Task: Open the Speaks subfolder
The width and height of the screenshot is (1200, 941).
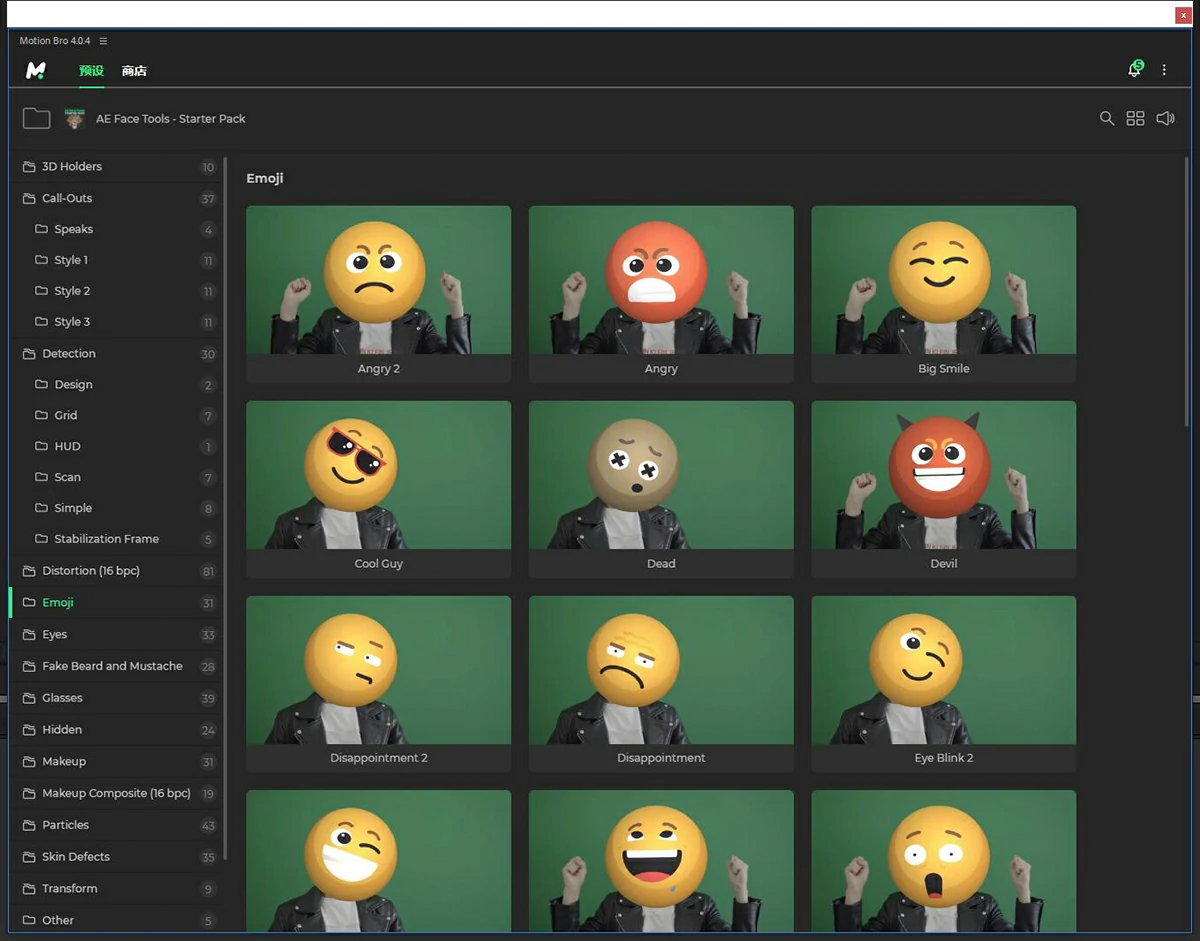Action: (x=118, y=229)
